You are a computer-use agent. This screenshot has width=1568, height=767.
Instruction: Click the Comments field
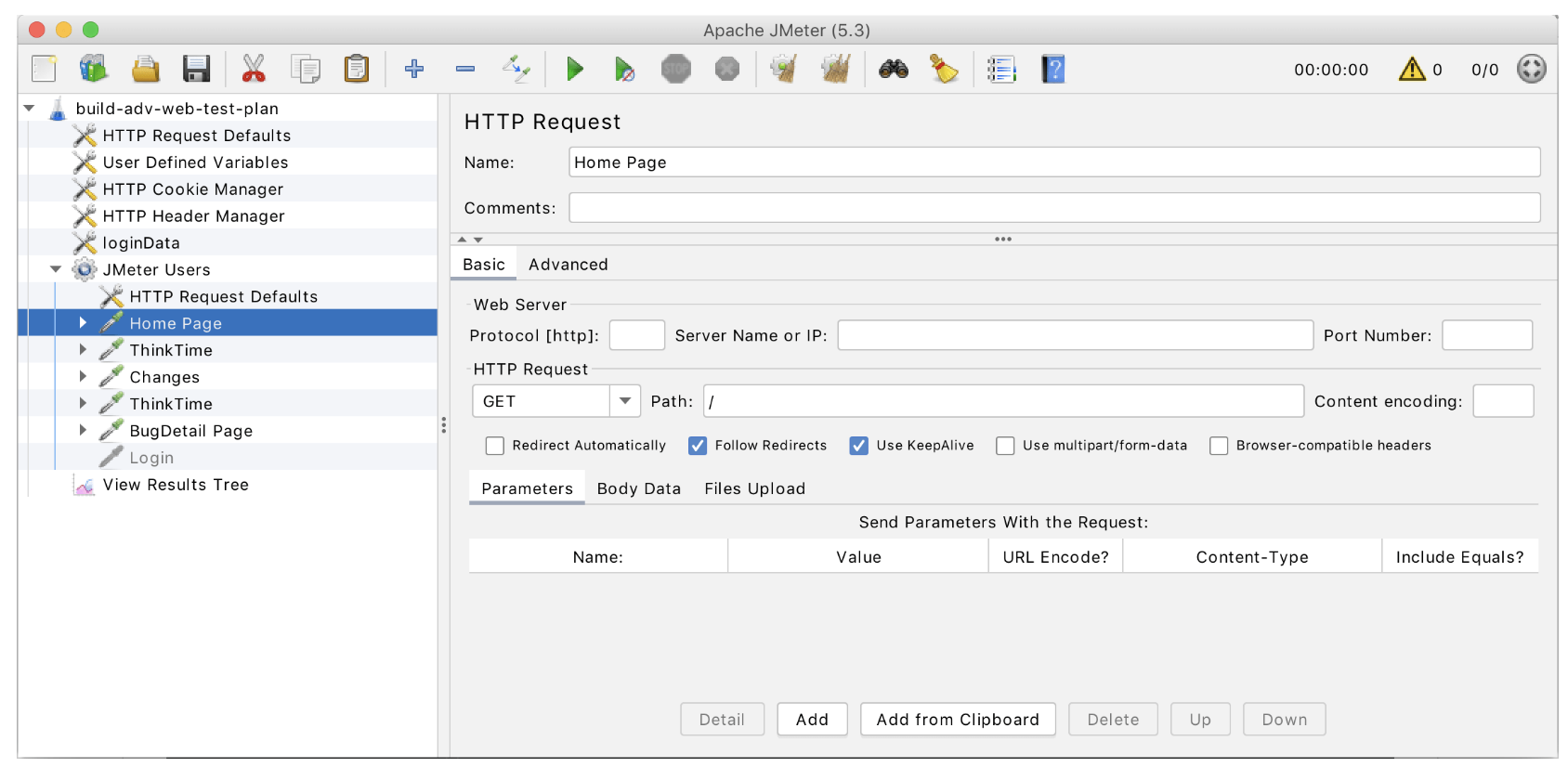tap(1054, 208)
